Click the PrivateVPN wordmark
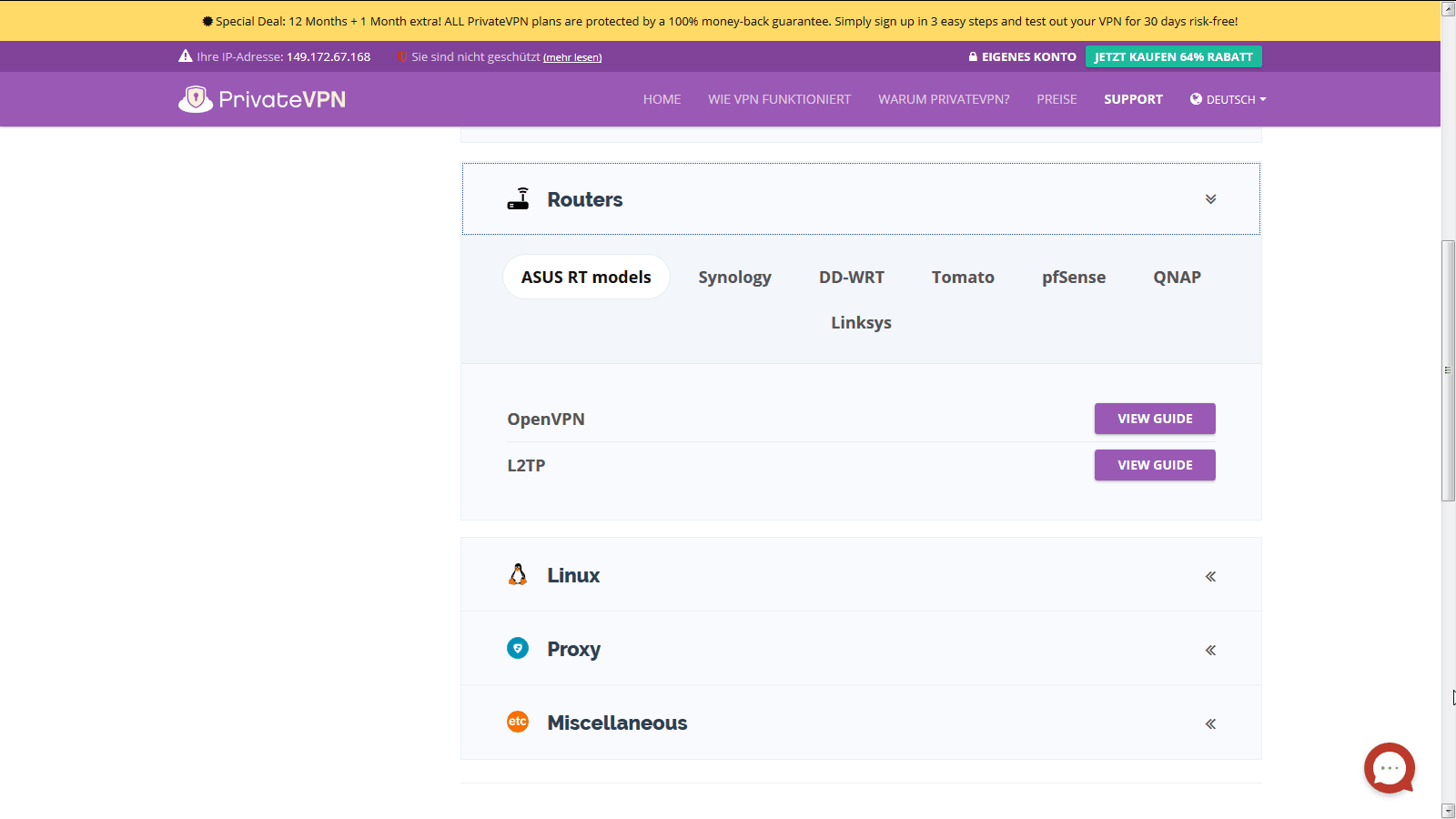 click(x=282, y=99)
